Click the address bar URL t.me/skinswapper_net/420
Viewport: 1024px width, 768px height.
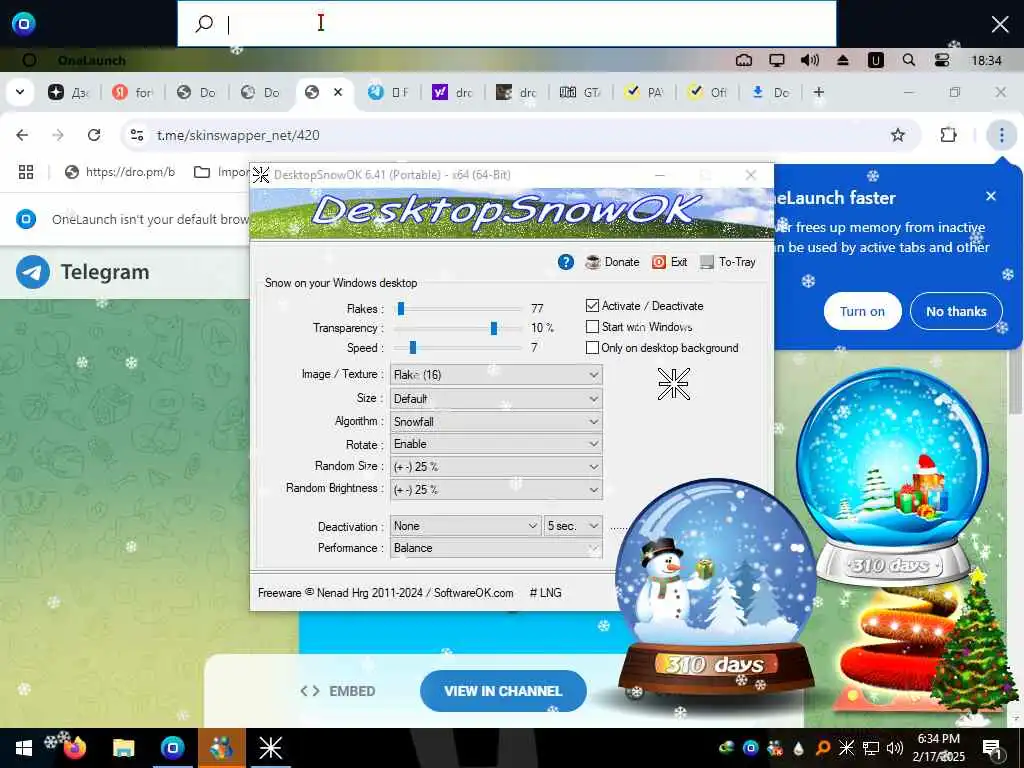point(238,135)
